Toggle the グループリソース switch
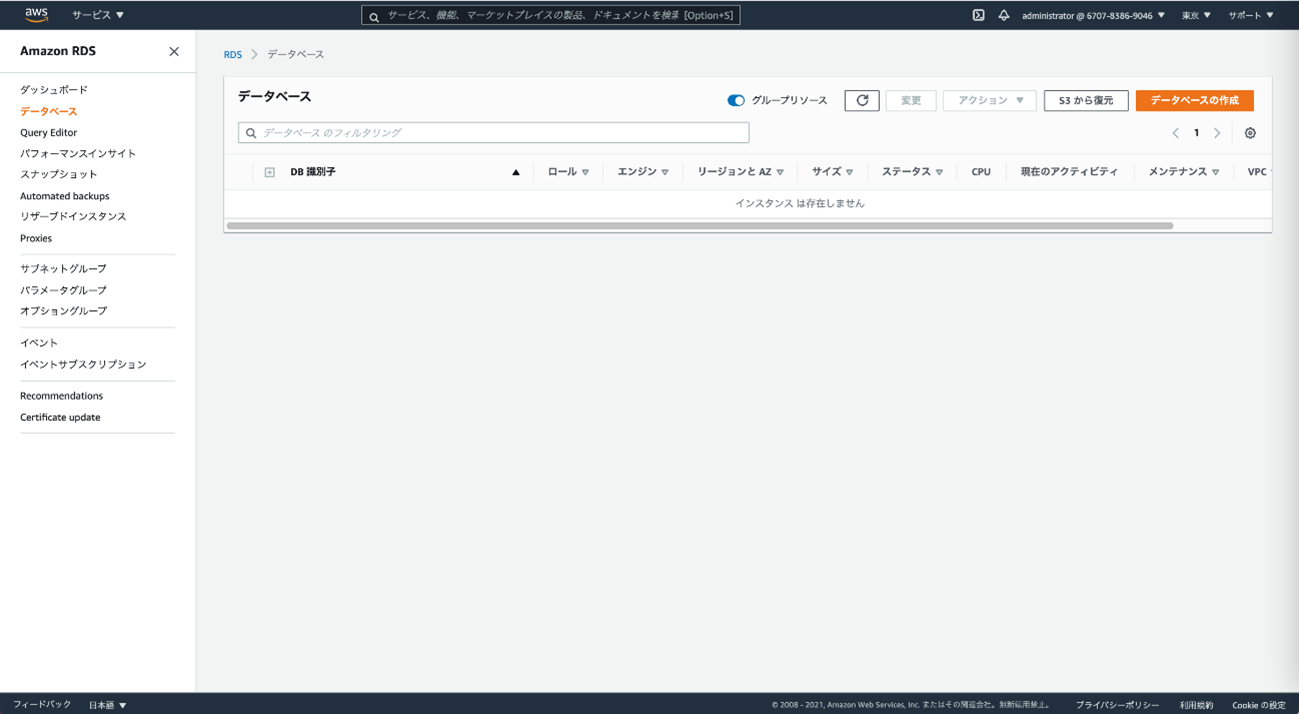Screen dimensions: 1299x714 pyautogui.click(x=736, y=100)
